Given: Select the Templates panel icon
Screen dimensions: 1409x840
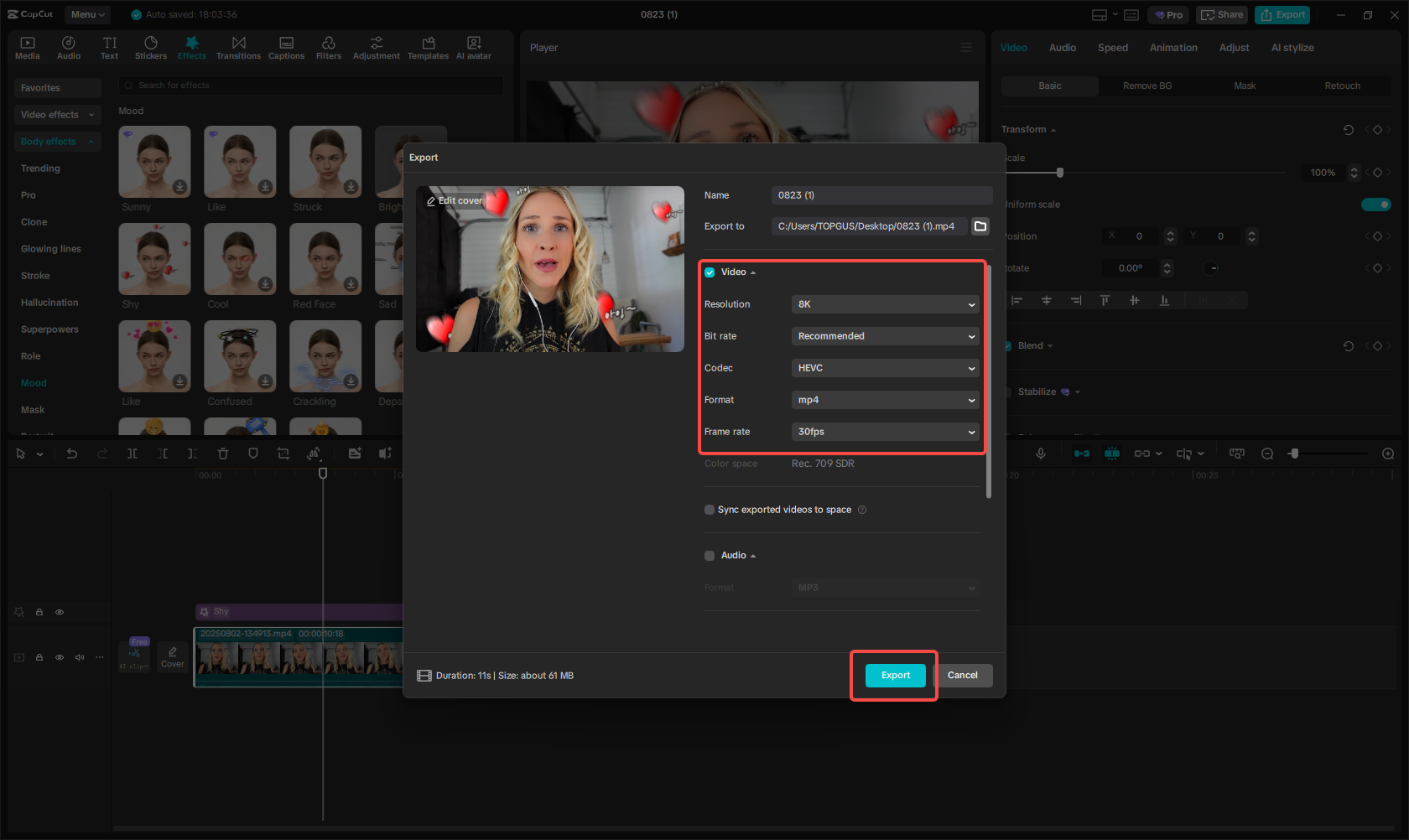Looking at the screenshot, I should [428, 46].
